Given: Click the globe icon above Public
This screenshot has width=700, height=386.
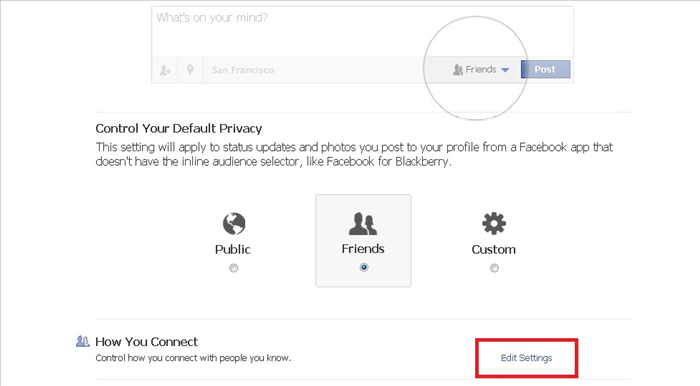Looking at the screenshot, I should pos(234,224).
